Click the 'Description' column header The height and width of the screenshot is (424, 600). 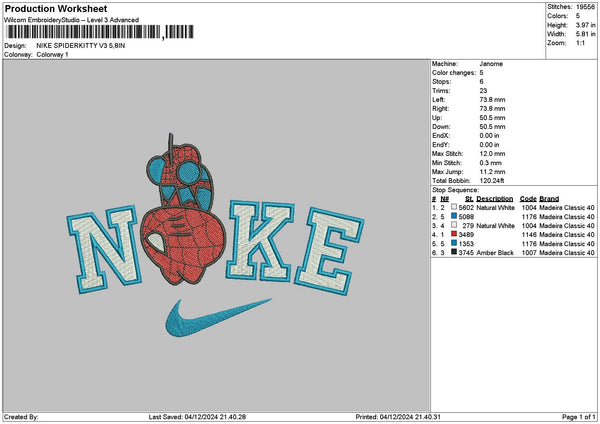[x=495, y=199]
